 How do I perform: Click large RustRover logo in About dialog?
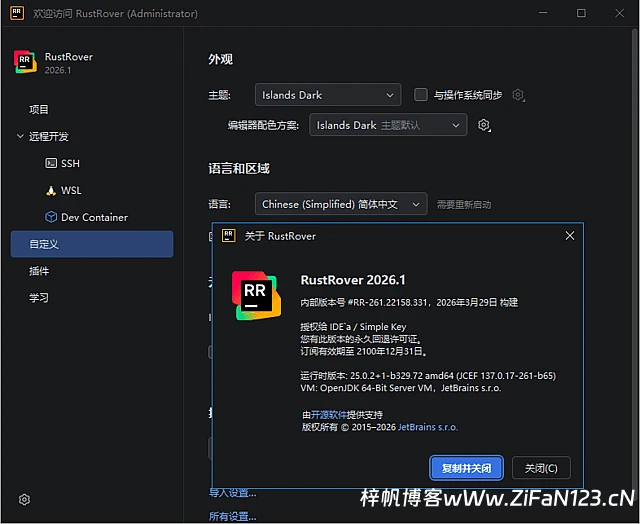pyautogui.click(x=257, y=295)
